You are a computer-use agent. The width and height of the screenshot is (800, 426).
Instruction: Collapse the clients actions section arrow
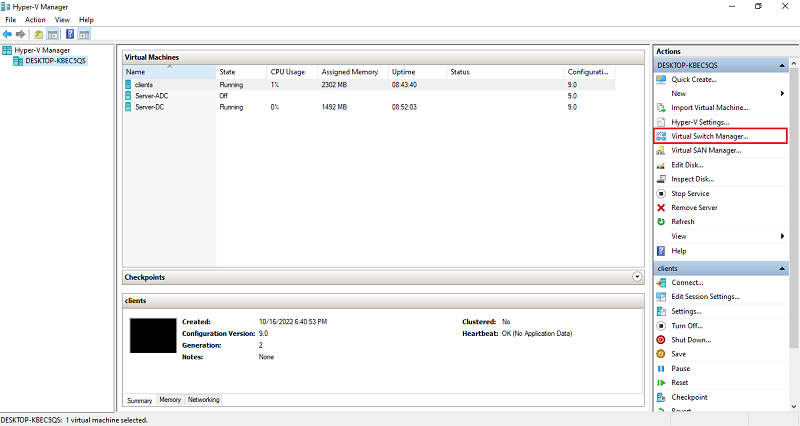click(x=782, y=268)
